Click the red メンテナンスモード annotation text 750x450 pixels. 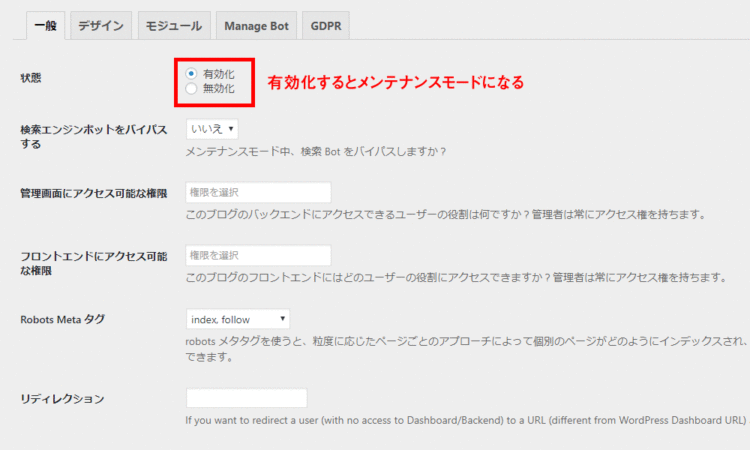[396, 82]
